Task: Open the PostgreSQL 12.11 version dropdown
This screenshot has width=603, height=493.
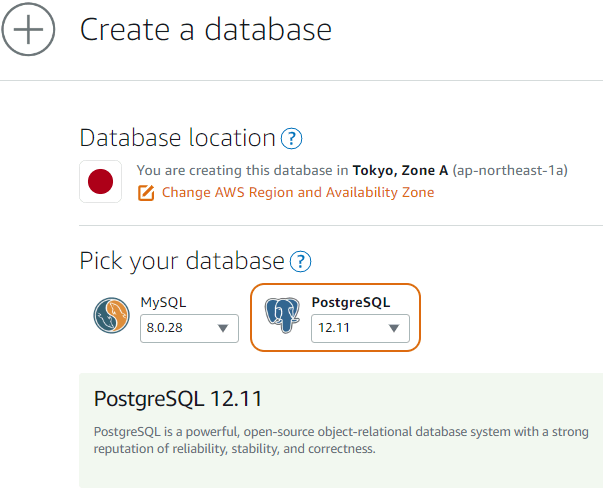Action: tap(360, 328)
